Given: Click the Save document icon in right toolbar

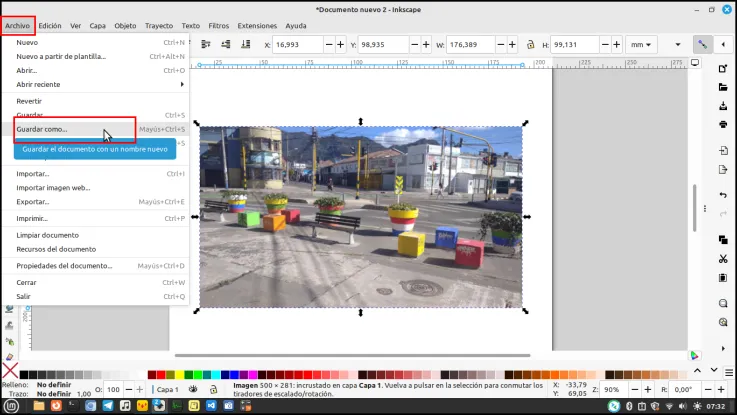Looking at the screenshot, I should coord(723,106).
